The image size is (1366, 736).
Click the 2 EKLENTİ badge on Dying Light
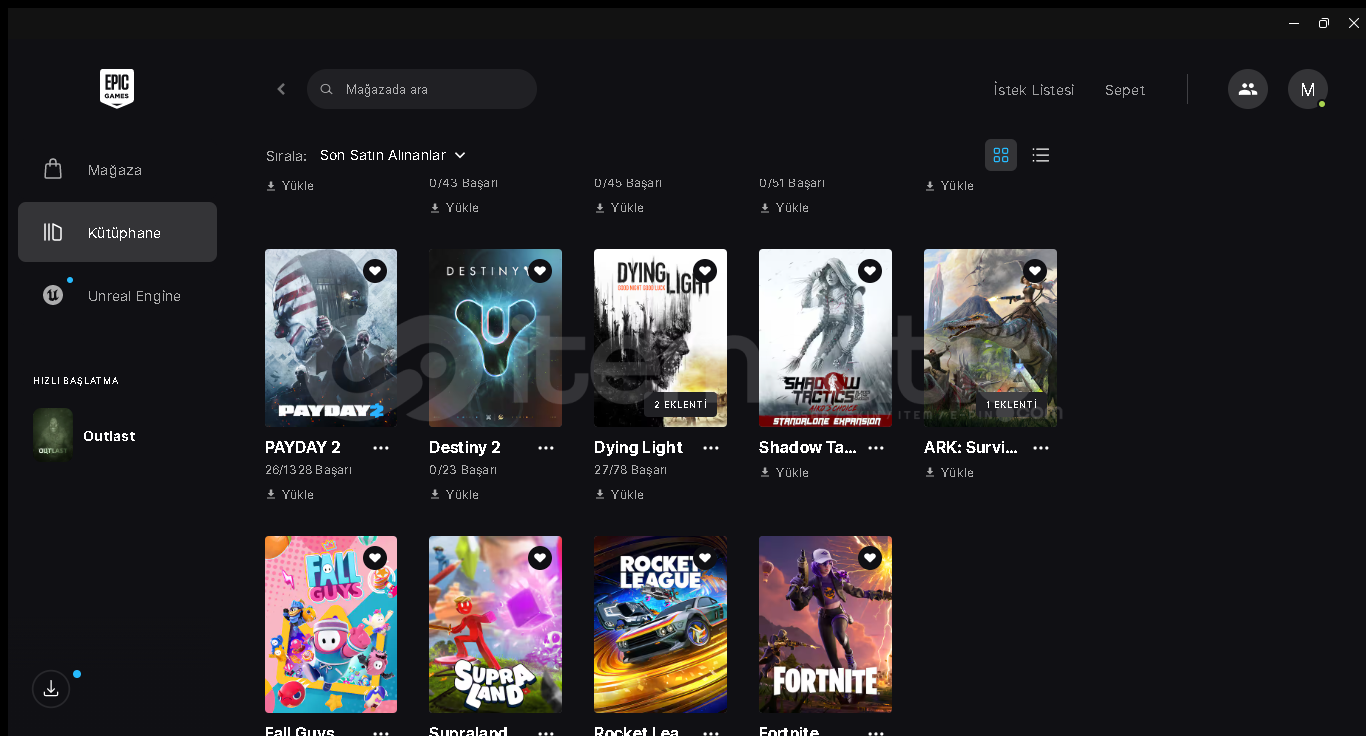[x=680, y=404]
